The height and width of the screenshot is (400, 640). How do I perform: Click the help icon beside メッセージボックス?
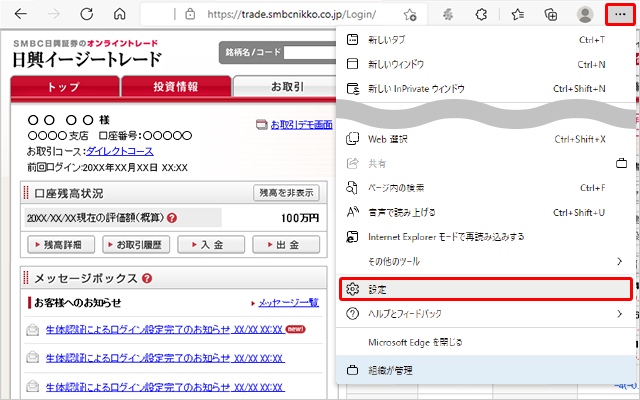tap(147, 279)
